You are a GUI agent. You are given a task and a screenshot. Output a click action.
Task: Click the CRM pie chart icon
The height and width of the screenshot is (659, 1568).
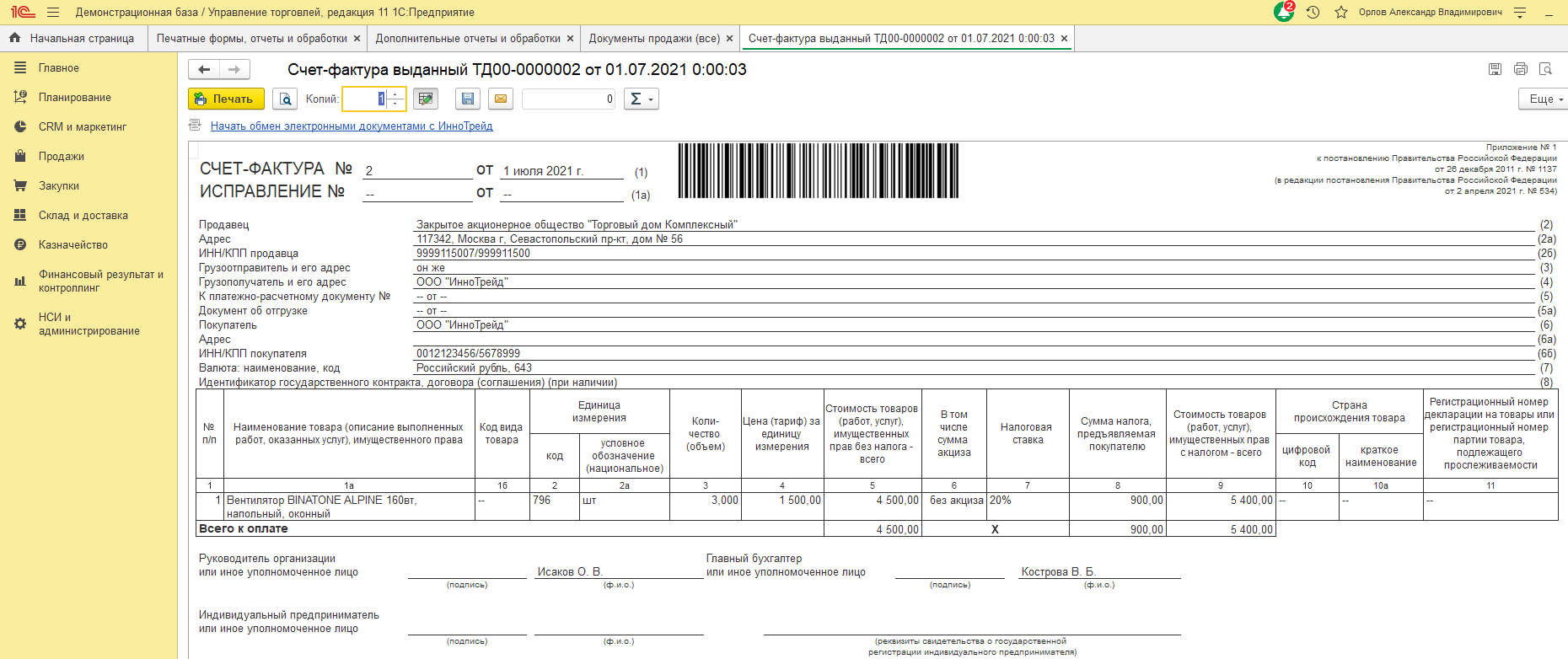pyautogui.click(x=20, y=126)
